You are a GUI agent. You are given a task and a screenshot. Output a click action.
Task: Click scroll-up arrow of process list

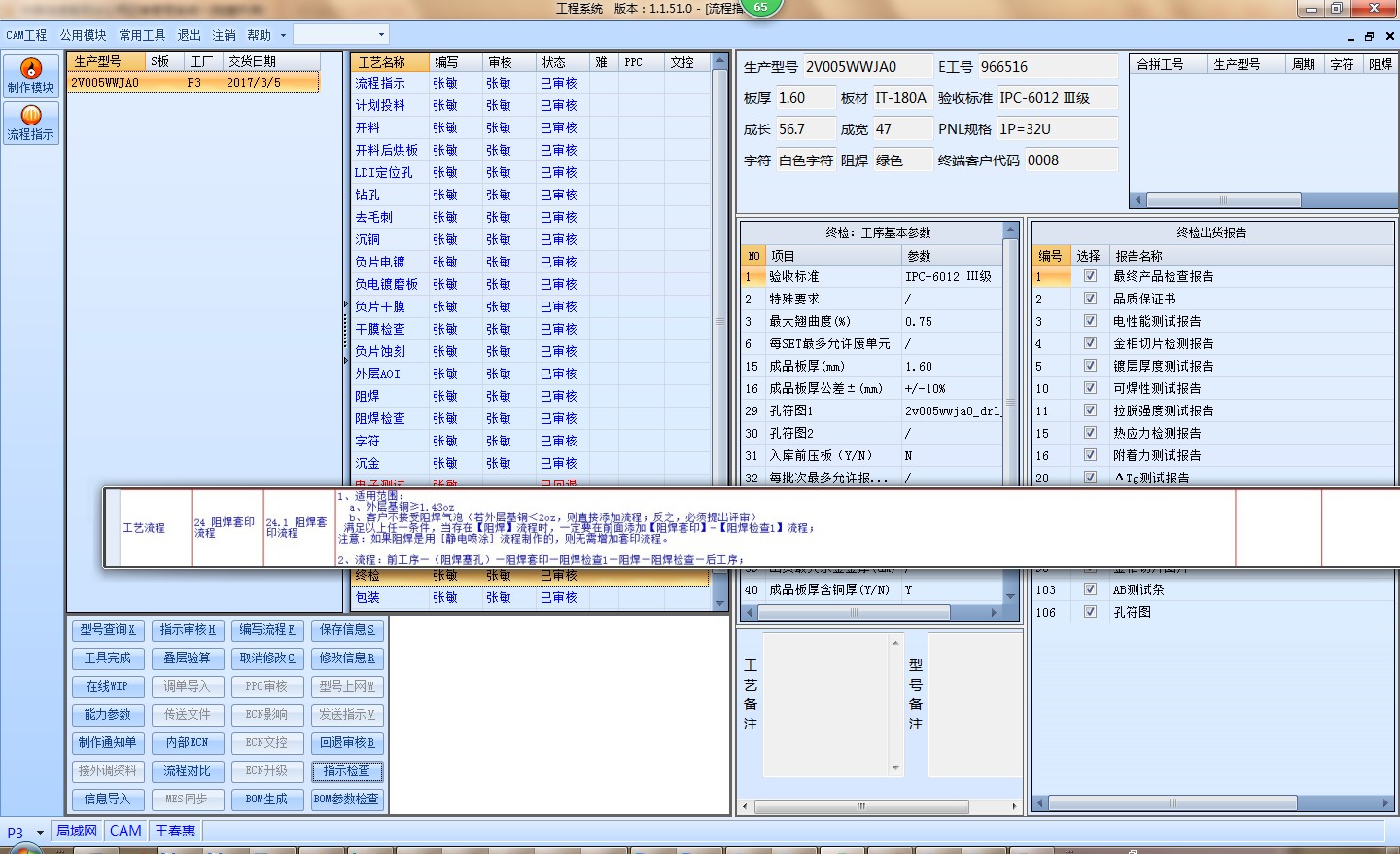[720, 61]
